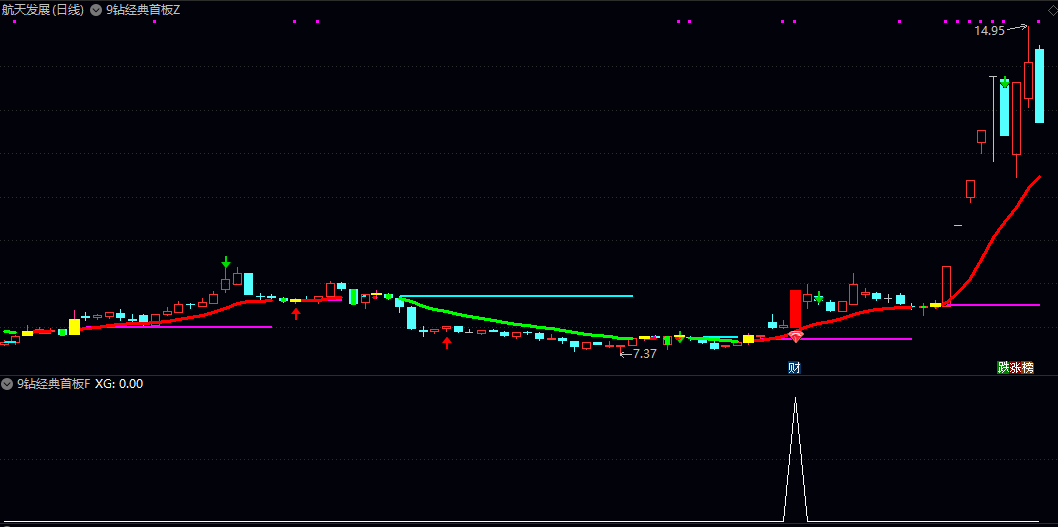This screenshot has height=527, width=1058.
Task: Click the last cyan candle at right edge
Action: 1040,86
